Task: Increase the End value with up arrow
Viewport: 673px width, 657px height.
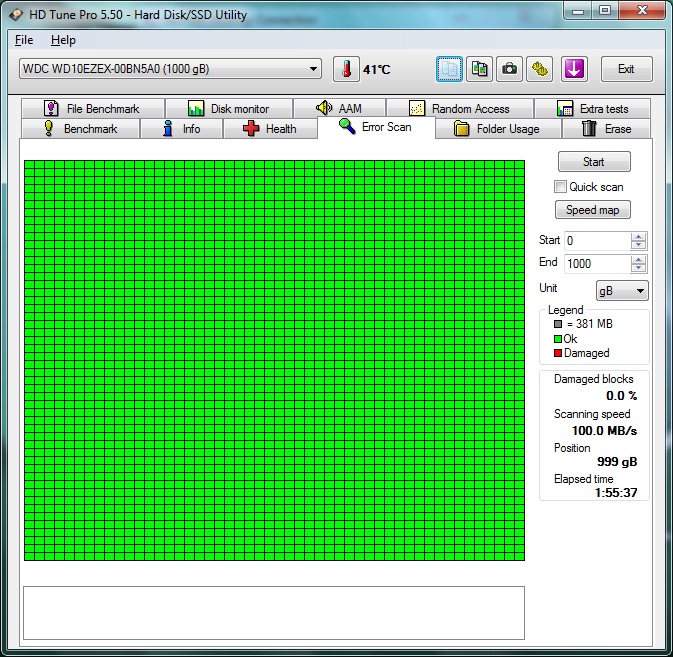Action: click(639, 260)
